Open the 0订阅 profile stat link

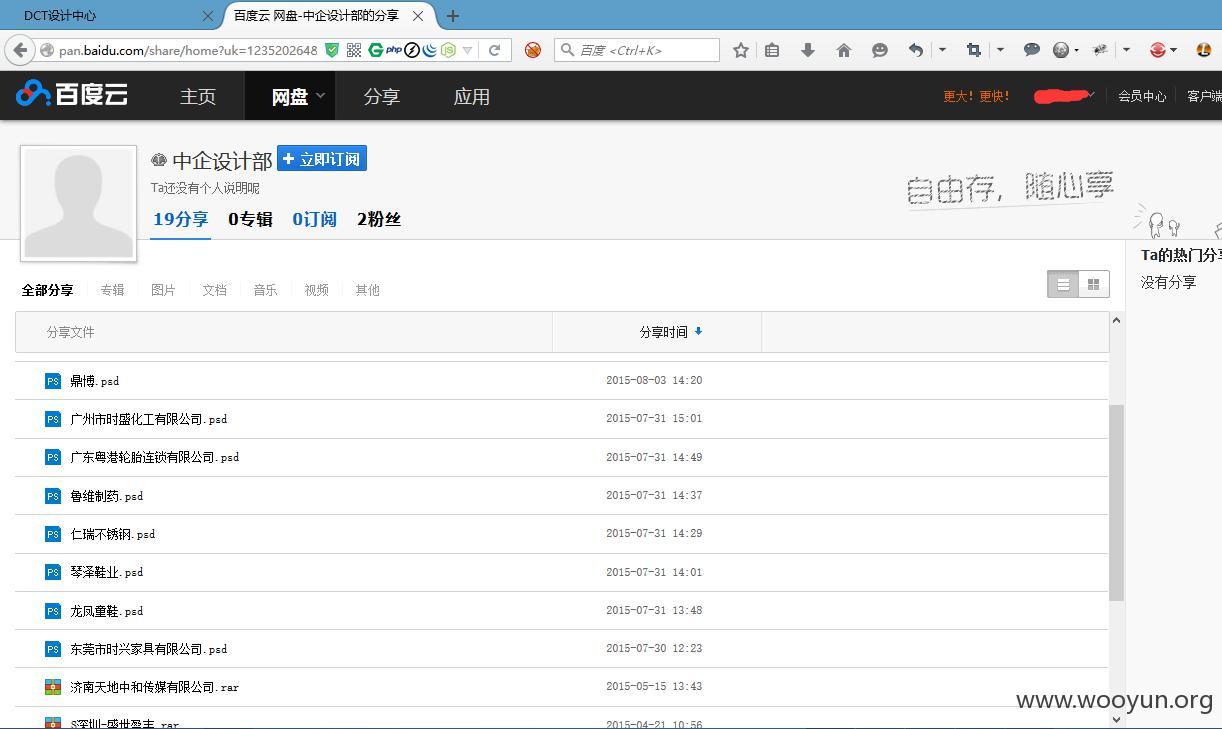pyautogui.click(x=314, y=219)
